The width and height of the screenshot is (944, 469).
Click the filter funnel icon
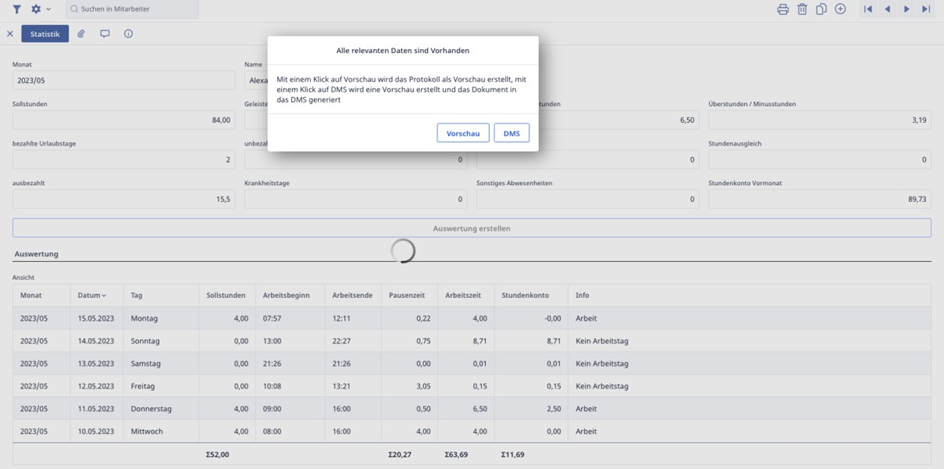[x=17, y=9]
